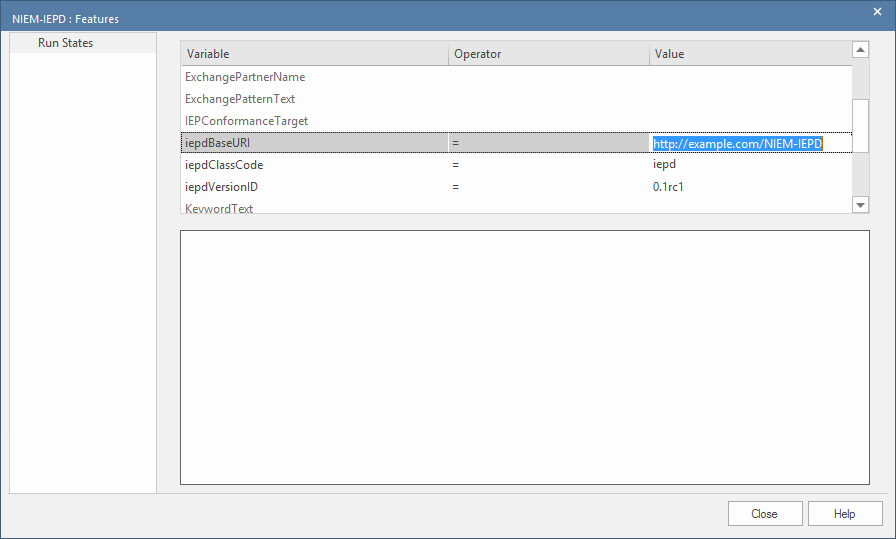Select the ExchangePatternText variable
Screen dimensions: 896x539
point(240,99)
